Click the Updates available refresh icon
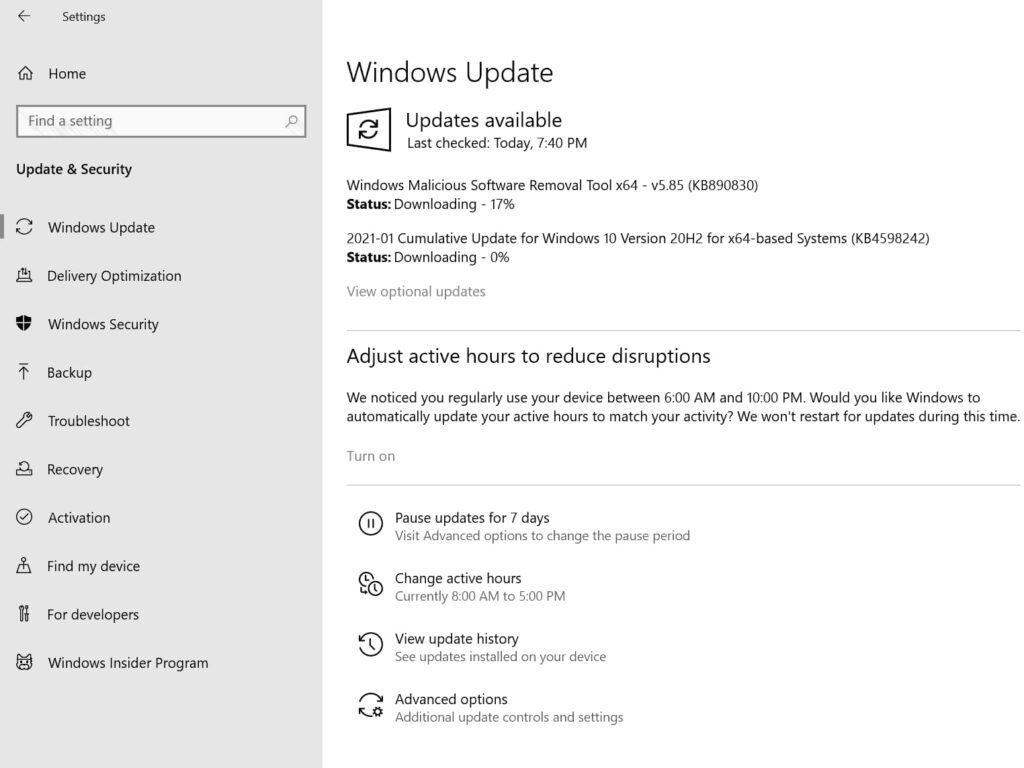 click(369, 130)
